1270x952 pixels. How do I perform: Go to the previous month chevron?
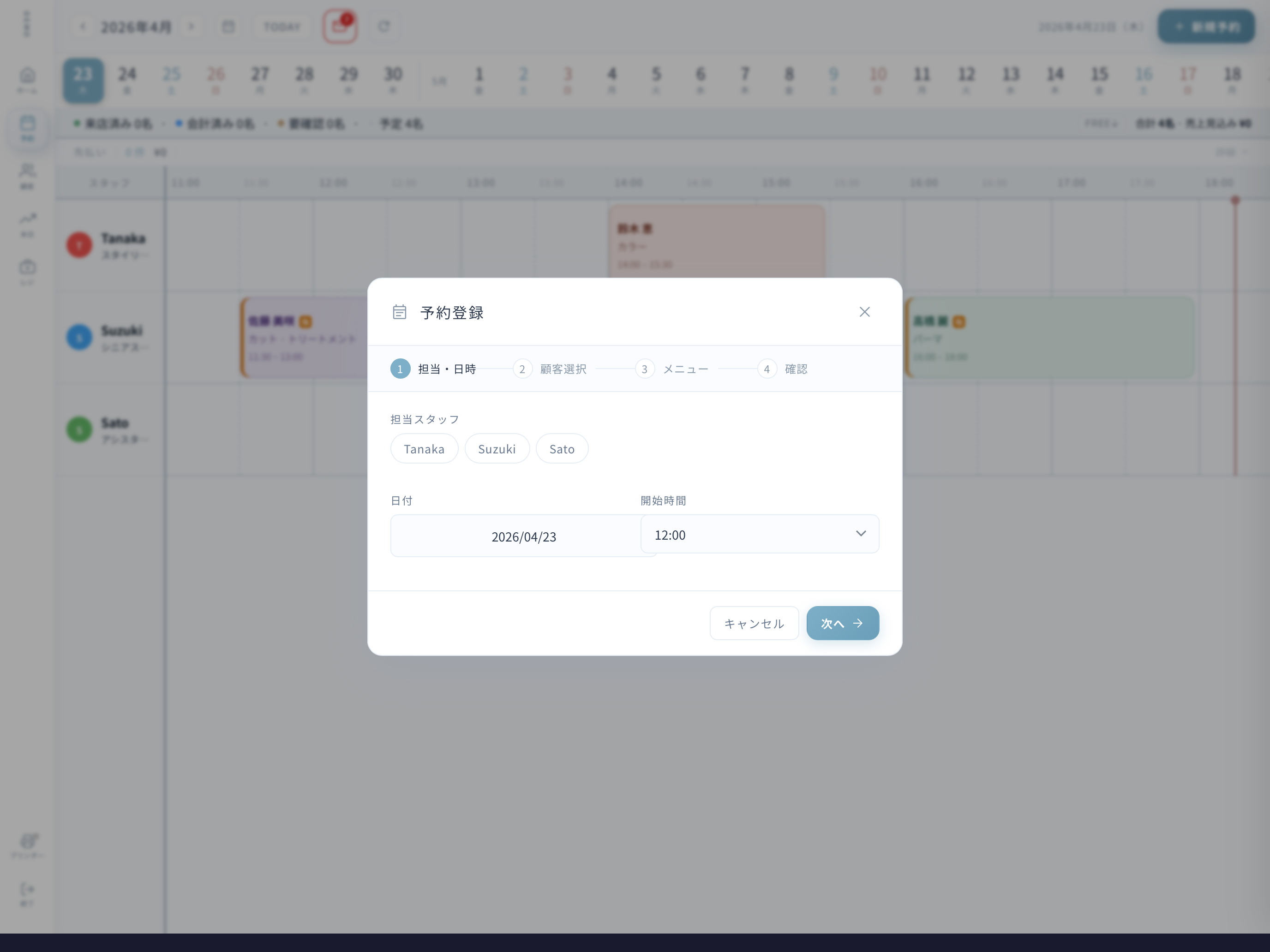pos(83,26)
